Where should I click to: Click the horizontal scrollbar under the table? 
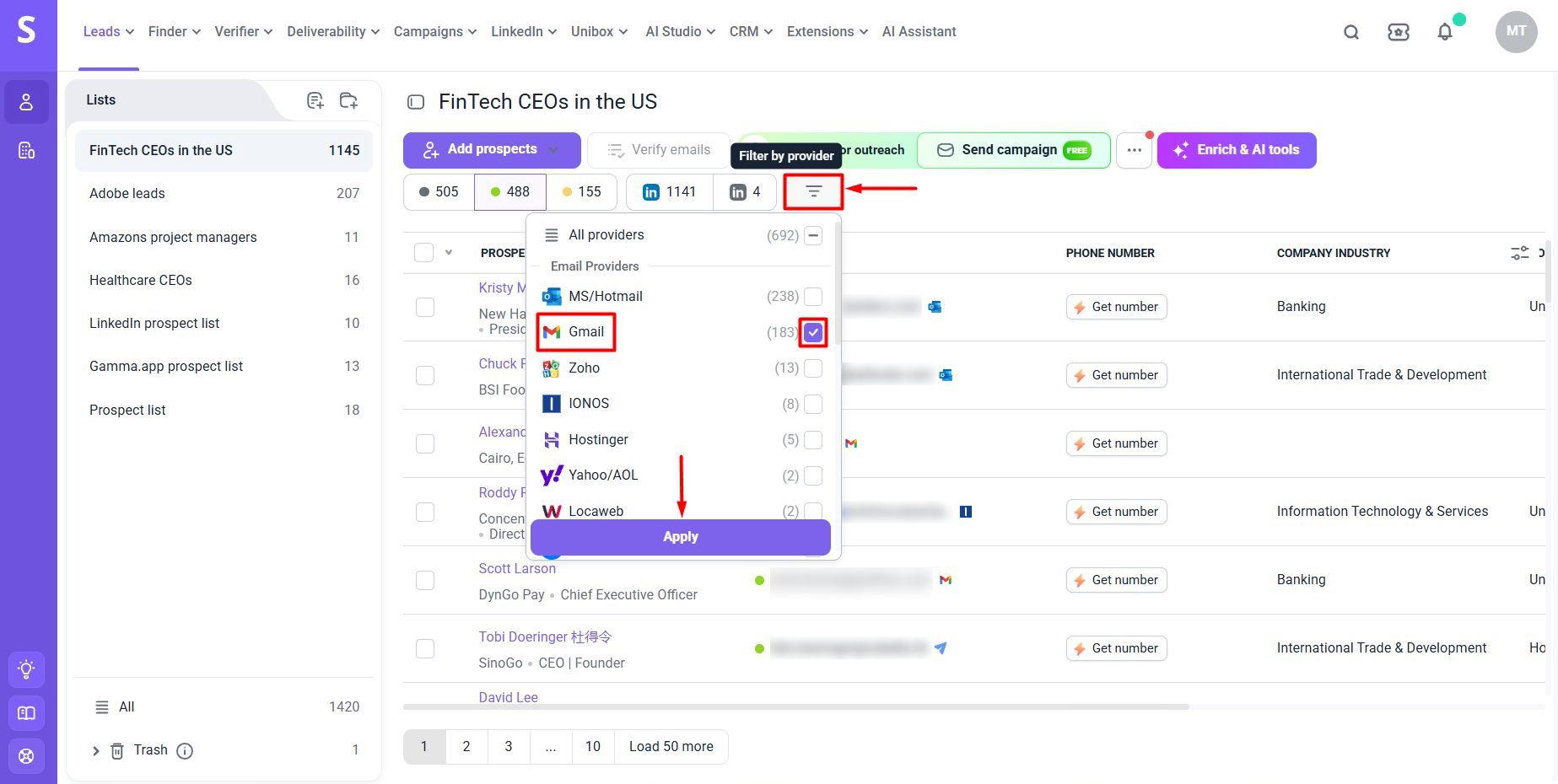[795, 706]
